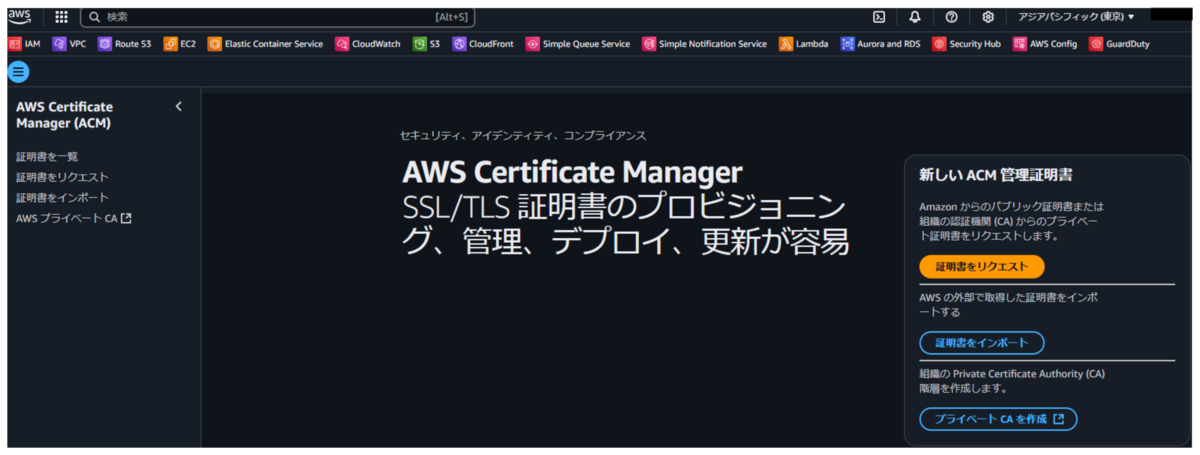
Task: Open the Lambda favorite link text
Action: click(812, 44)
